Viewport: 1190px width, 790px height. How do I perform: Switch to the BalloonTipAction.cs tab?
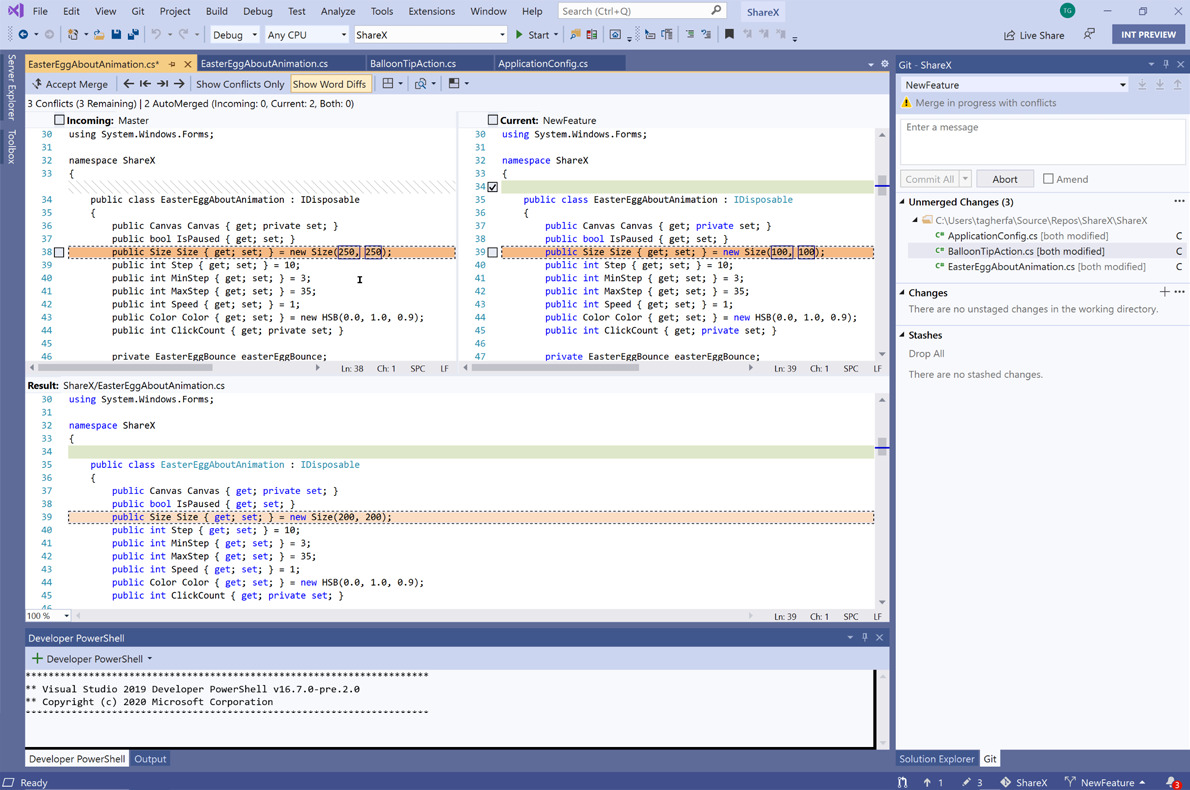click(x=413, y=64)
